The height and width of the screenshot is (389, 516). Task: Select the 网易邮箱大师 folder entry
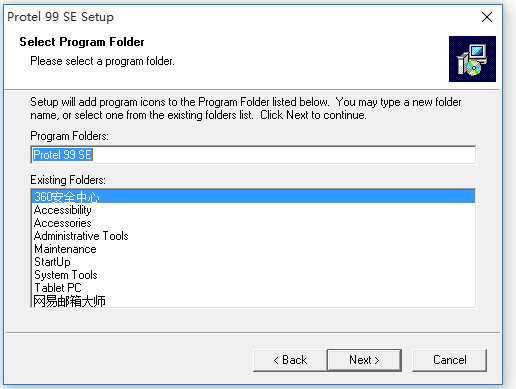(253, 301)
